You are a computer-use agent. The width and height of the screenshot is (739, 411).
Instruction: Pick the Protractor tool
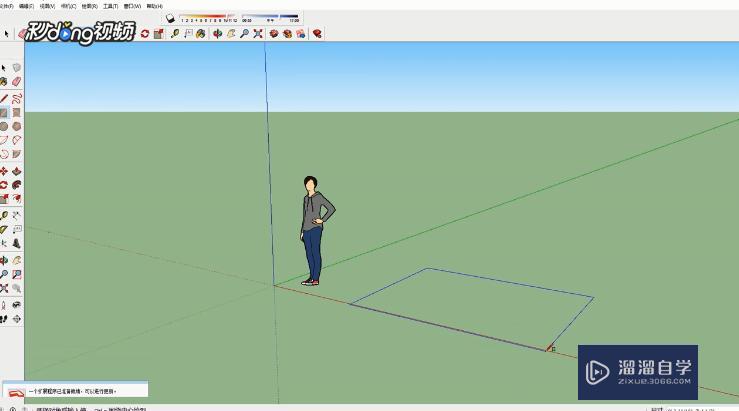pyautogui.click(x=4, y=230)
